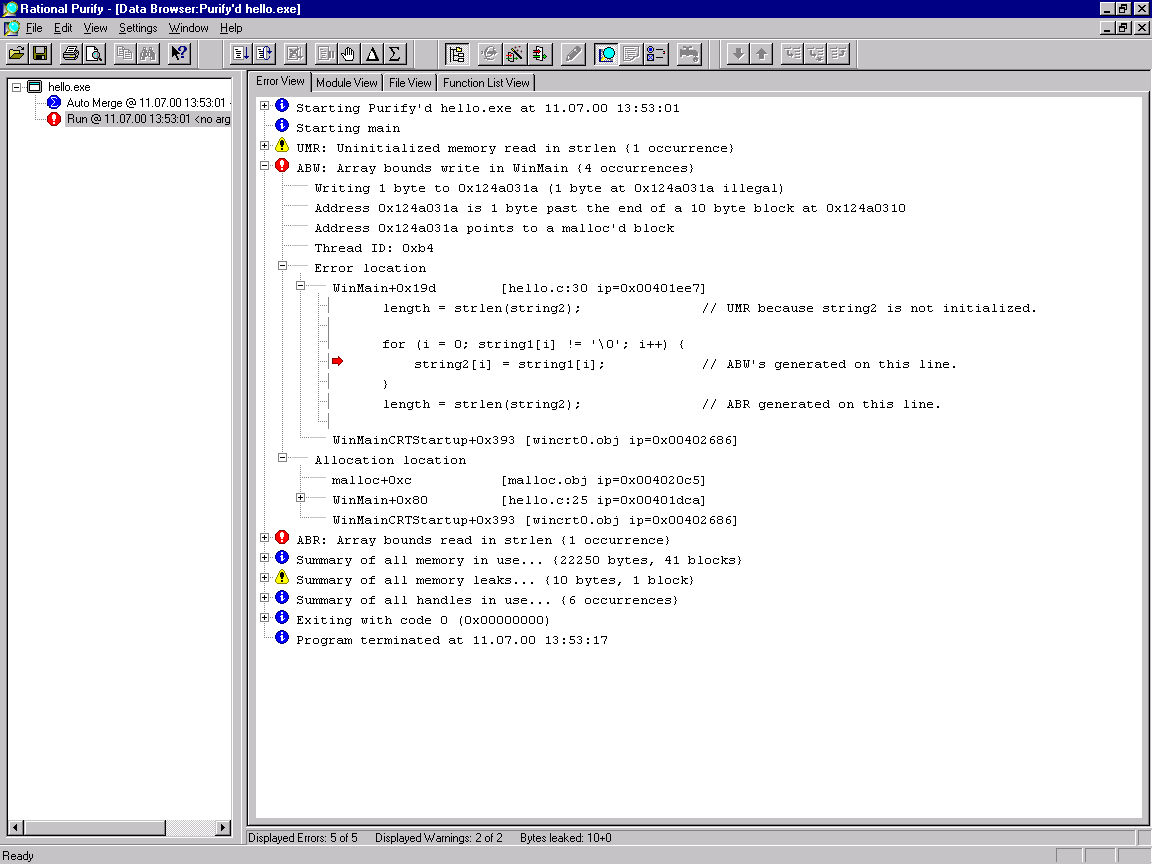Click the sidebar scrollbar right arrow
This screenshot has height=864, width=1152.
[223, 827]
